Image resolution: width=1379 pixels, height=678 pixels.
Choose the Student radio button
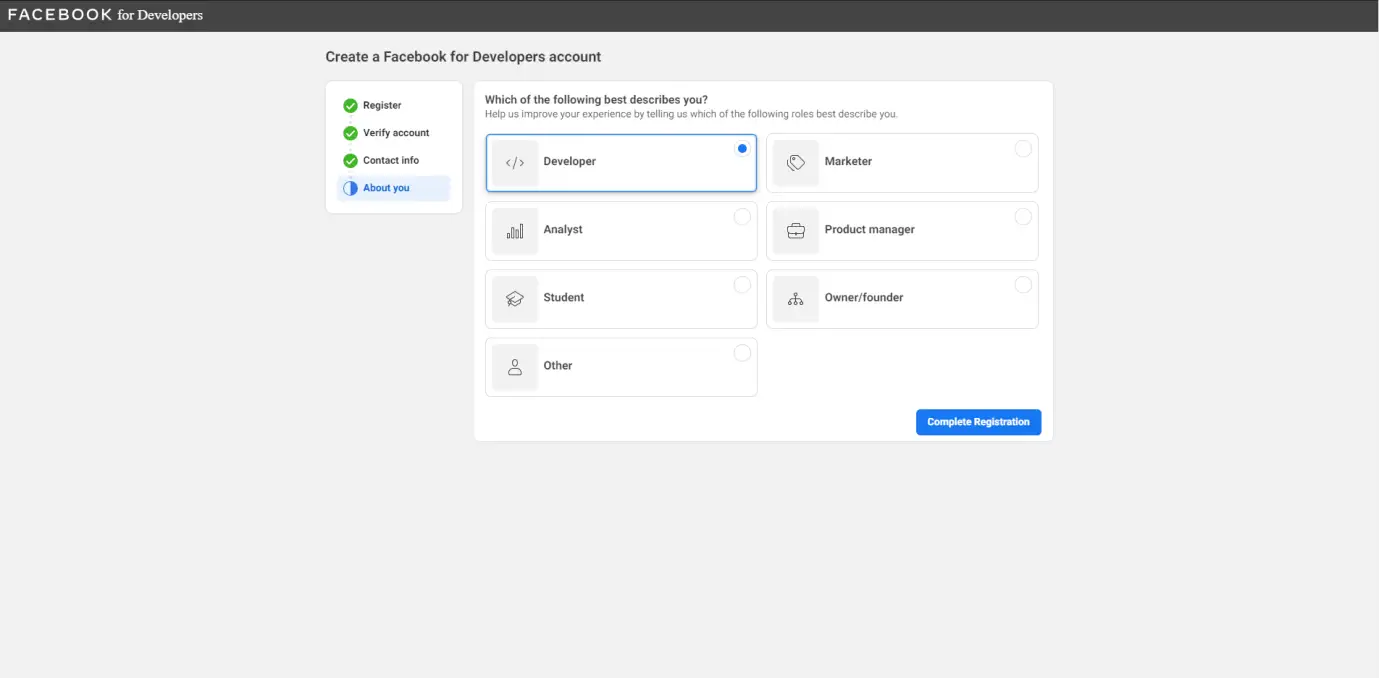pos(742,285)
